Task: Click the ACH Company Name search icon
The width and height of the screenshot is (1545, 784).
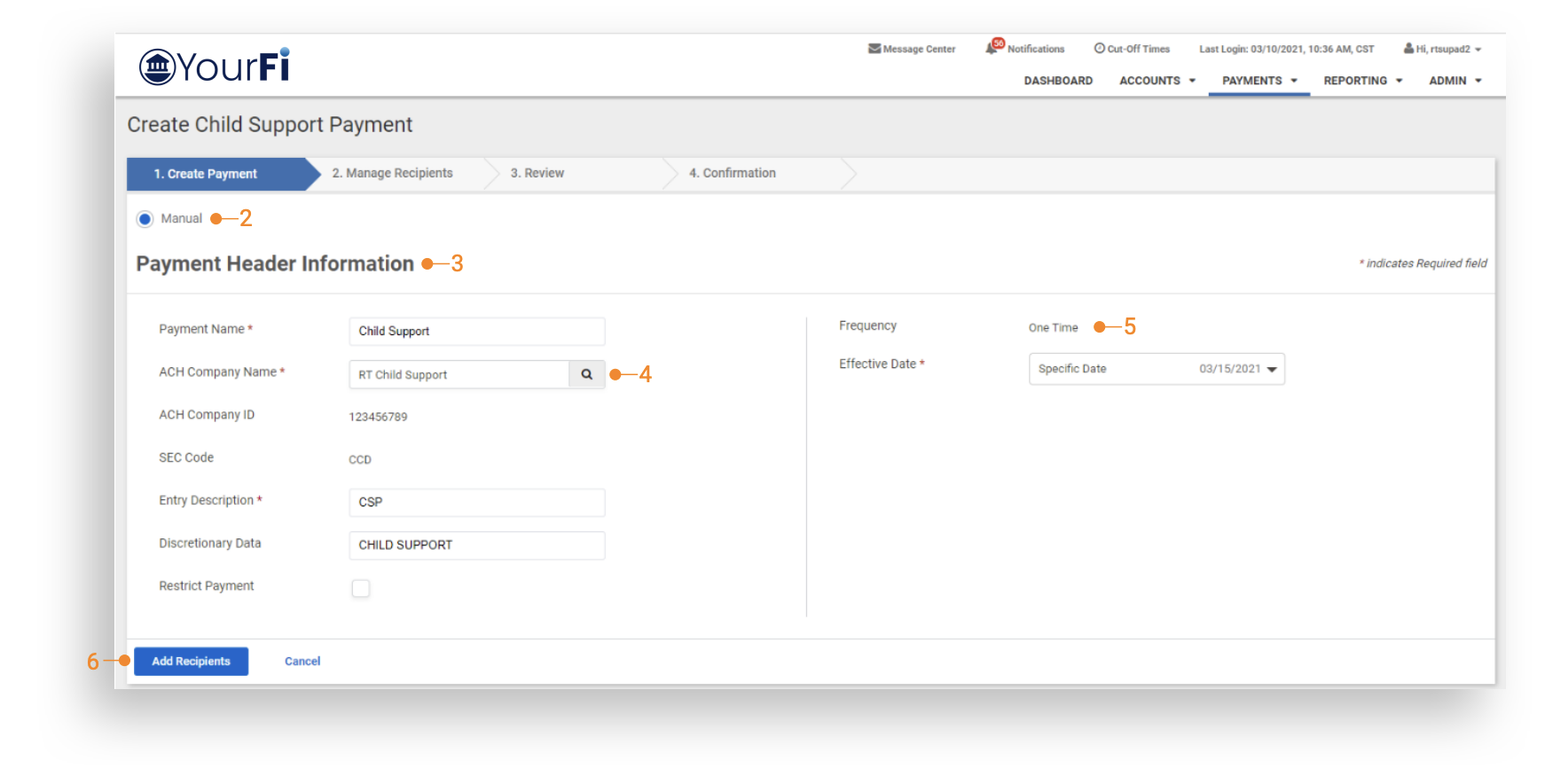Action: [586, 374]
